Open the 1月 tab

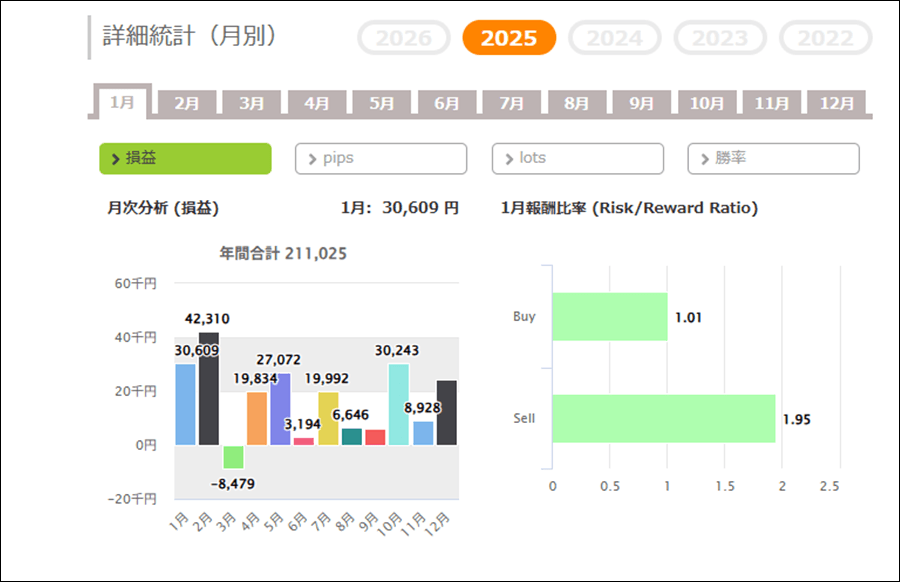click(x=122, y=102)
